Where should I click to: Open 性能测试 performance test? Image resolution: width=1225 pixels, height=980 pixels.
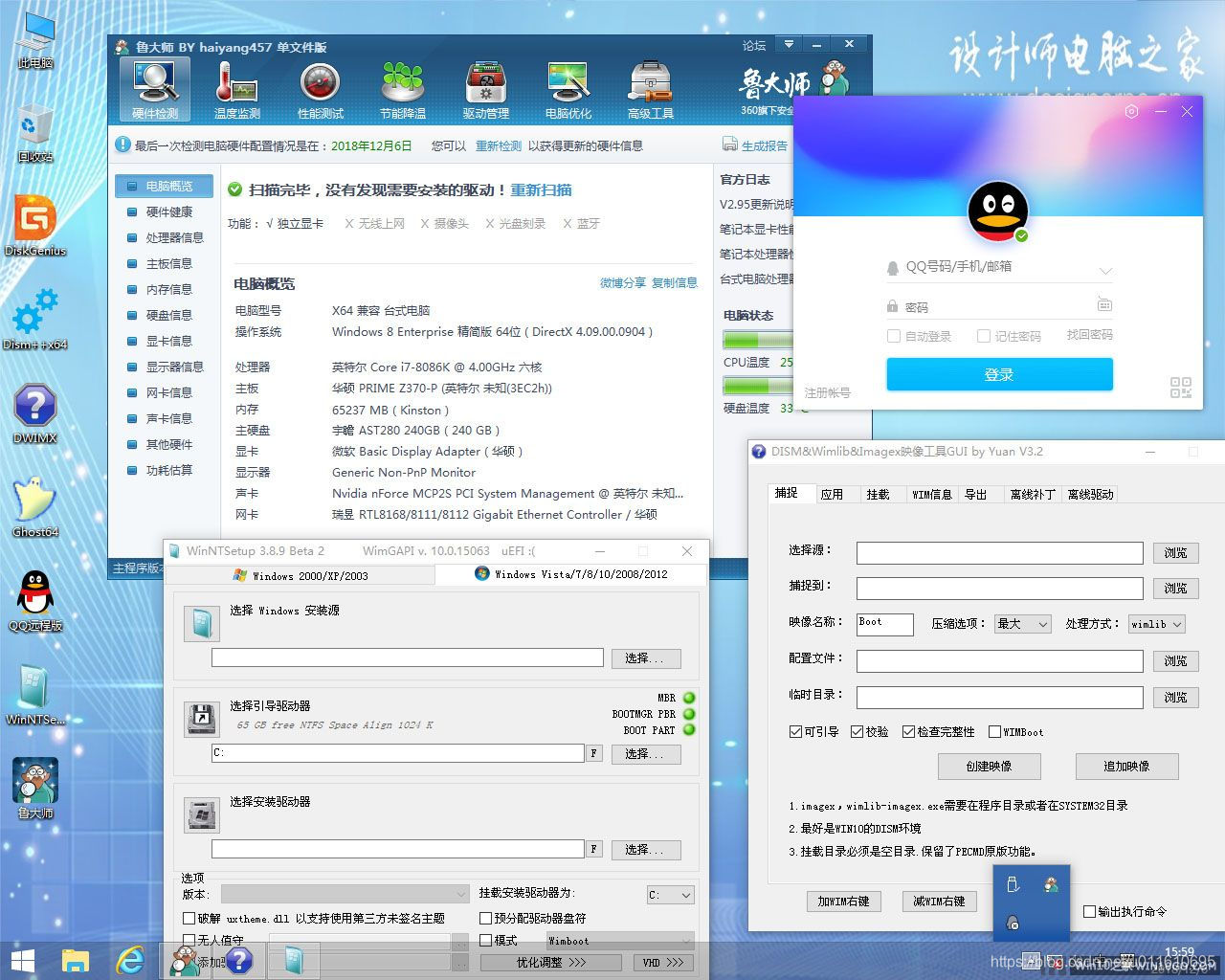320,89
